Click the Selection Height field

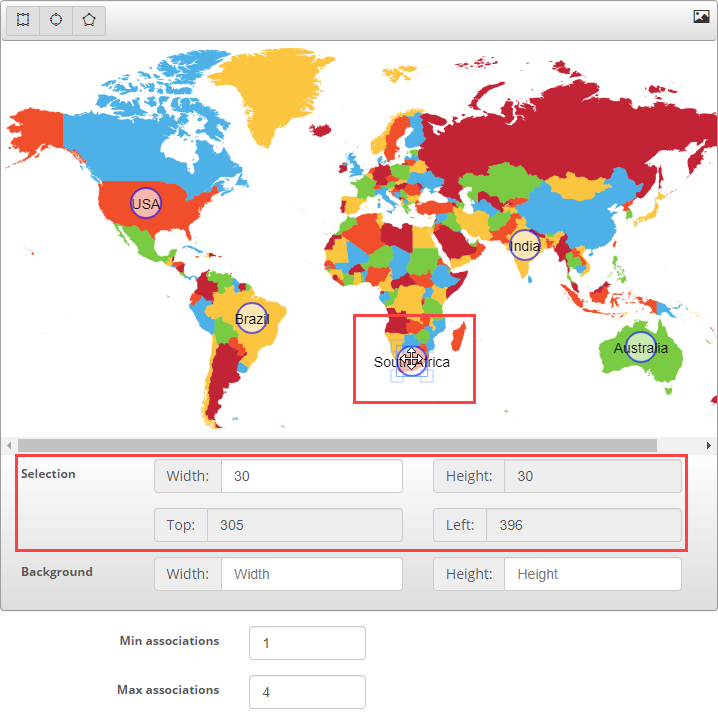(592, 477)
